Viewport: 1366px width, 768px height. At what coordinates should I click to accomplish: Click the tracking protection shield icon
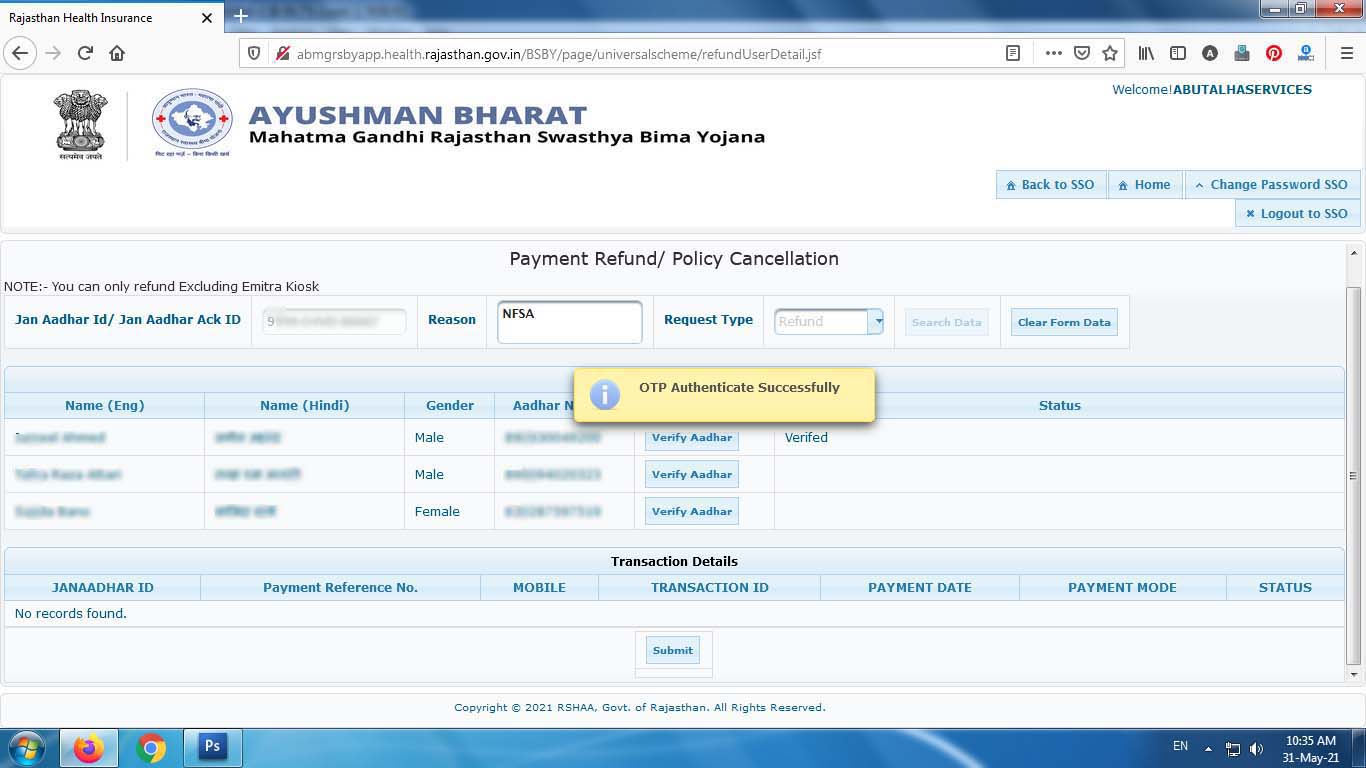tap(254, 53)
